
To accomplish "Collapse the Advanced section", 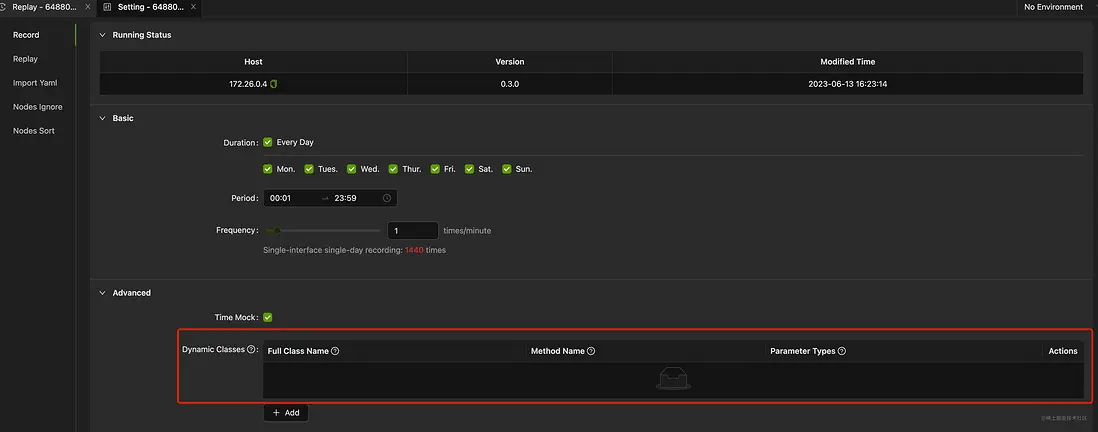I will [103, 293].
